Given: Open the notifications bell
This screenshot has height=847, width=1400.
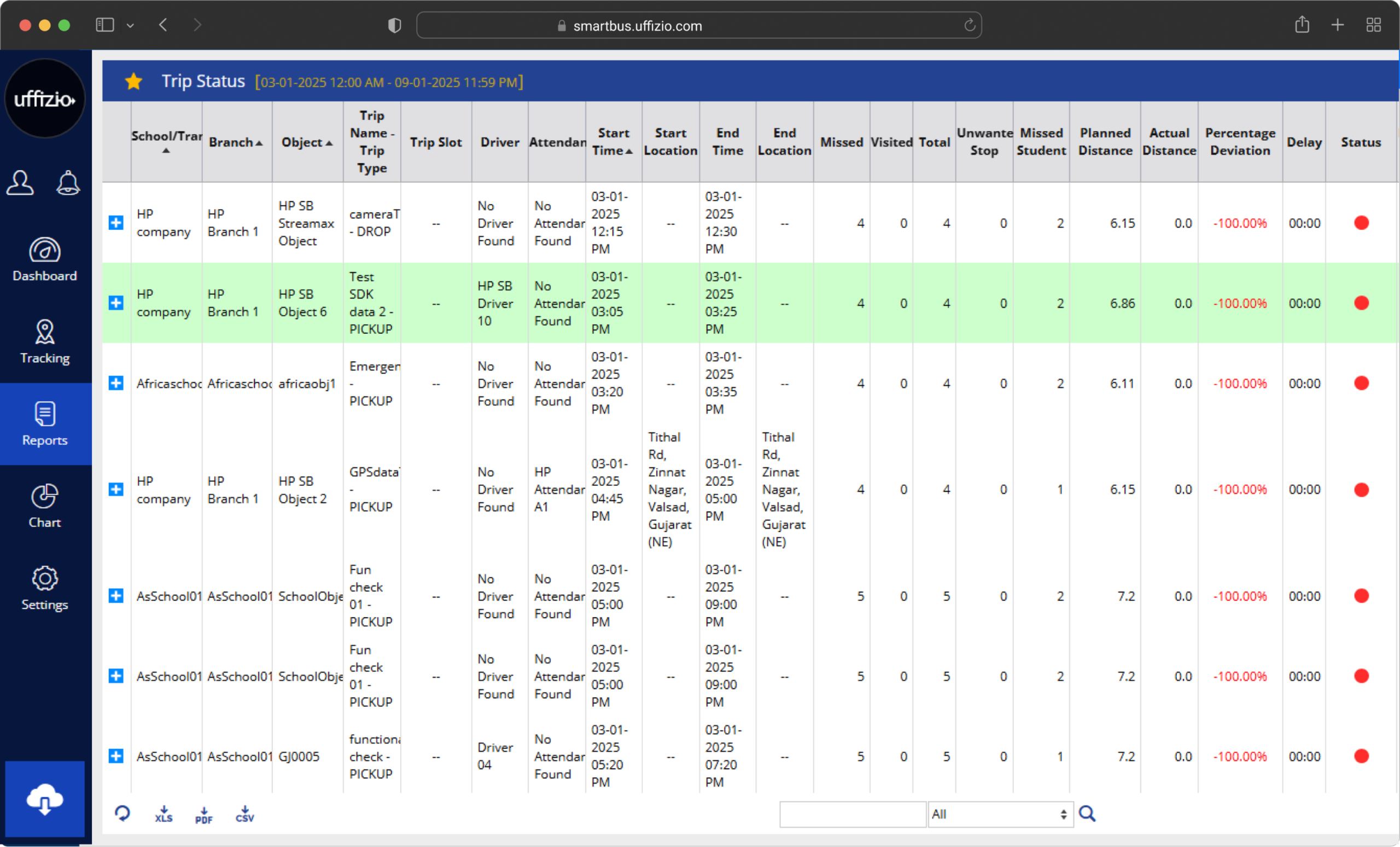Looking at the screenshot, I should click(x=68, y=183).
